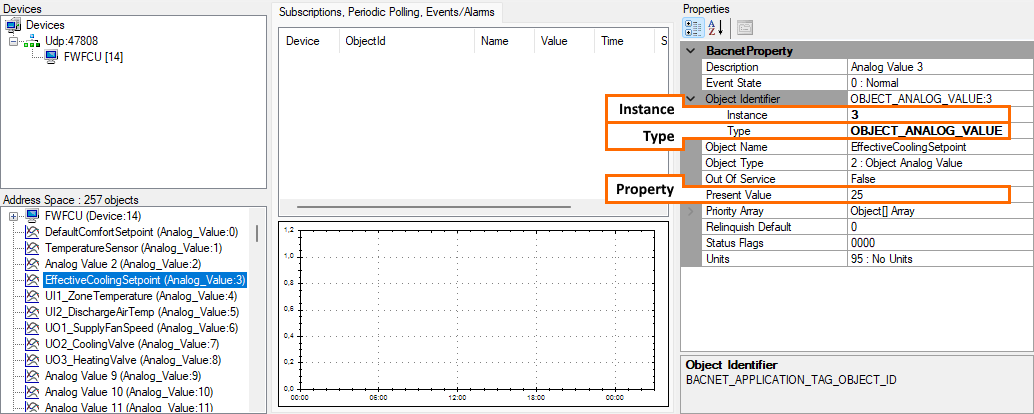Expand the FWFCU (Device:14) node
This screenshot has height=414, width=1034.
tap(13, 216)
